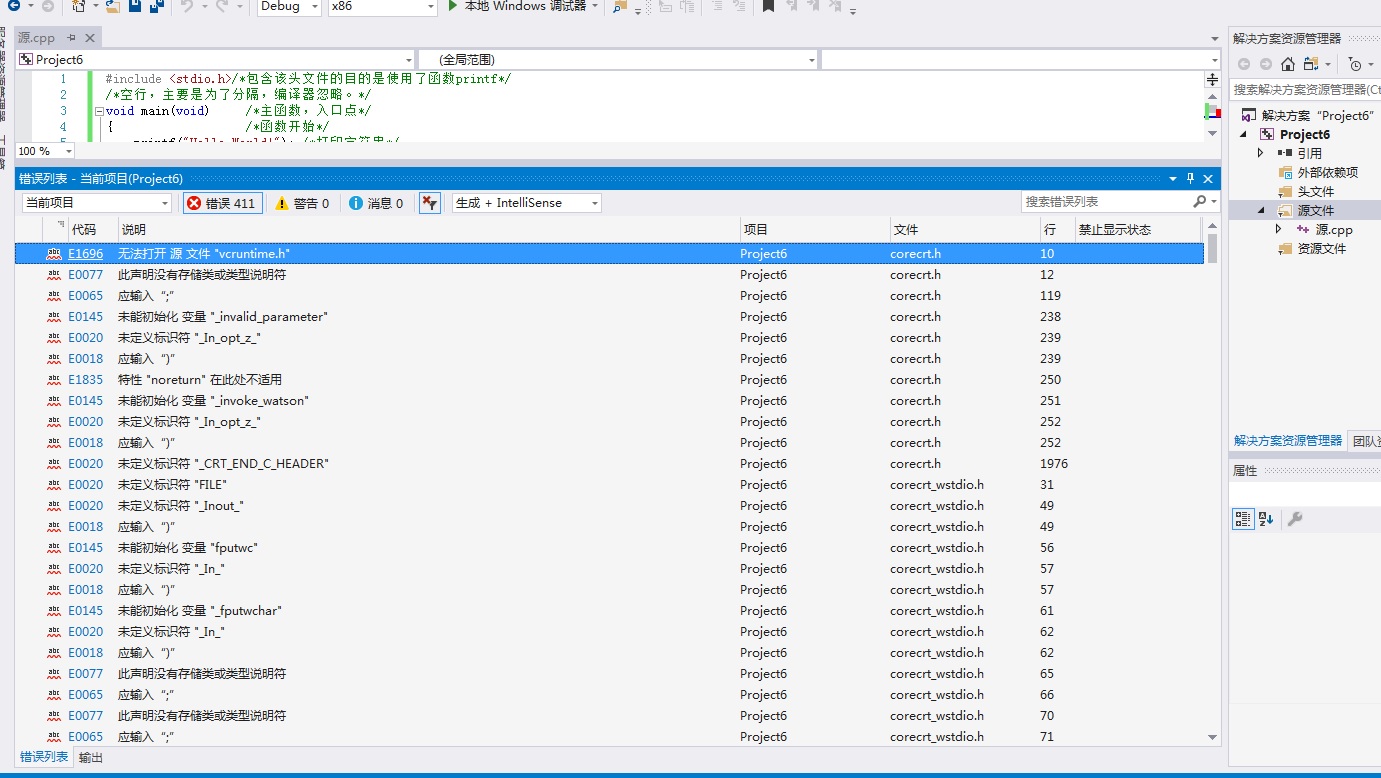Click the error list vertical scrollbar thumb

[x=1213, y=247]
